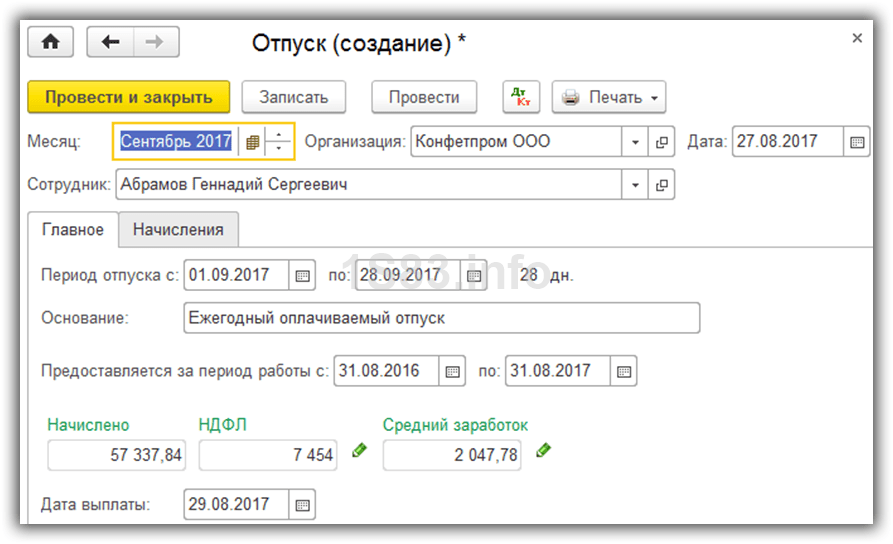Viewport: 893px width, 544px height.
Task: Expand the Сотрудник dropdown list
Action: pos(635,185)
